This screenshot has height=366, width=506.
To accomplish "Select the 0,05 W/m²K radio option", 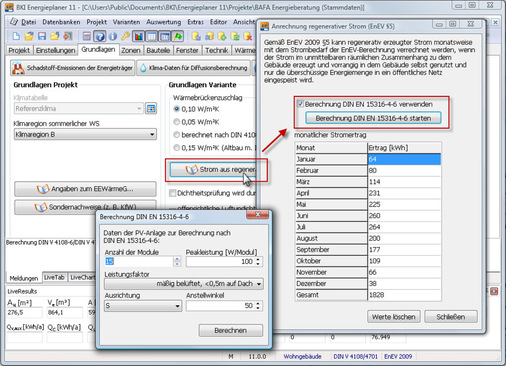I will (177, 122).
